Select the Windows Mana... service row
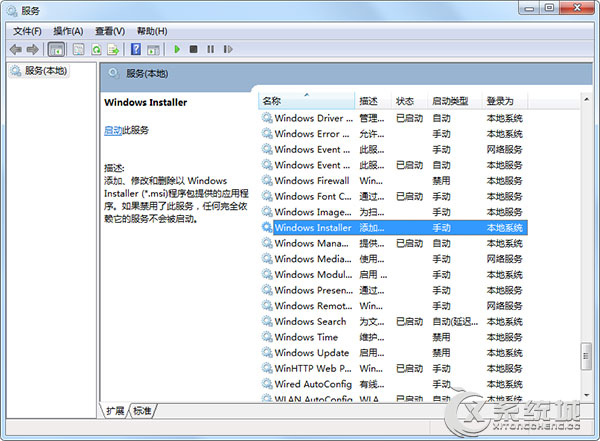The width and height of the screenshot is (600, 441). 393,243
